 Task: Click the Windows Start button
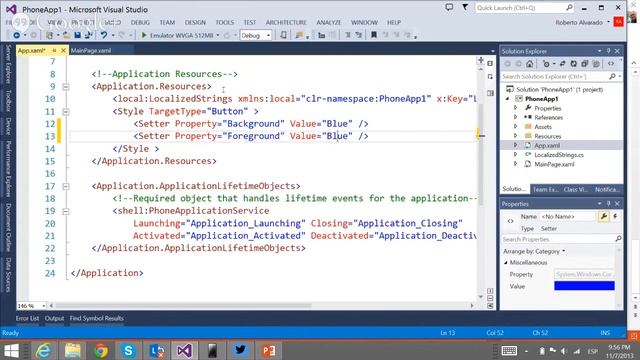(11, 351)
